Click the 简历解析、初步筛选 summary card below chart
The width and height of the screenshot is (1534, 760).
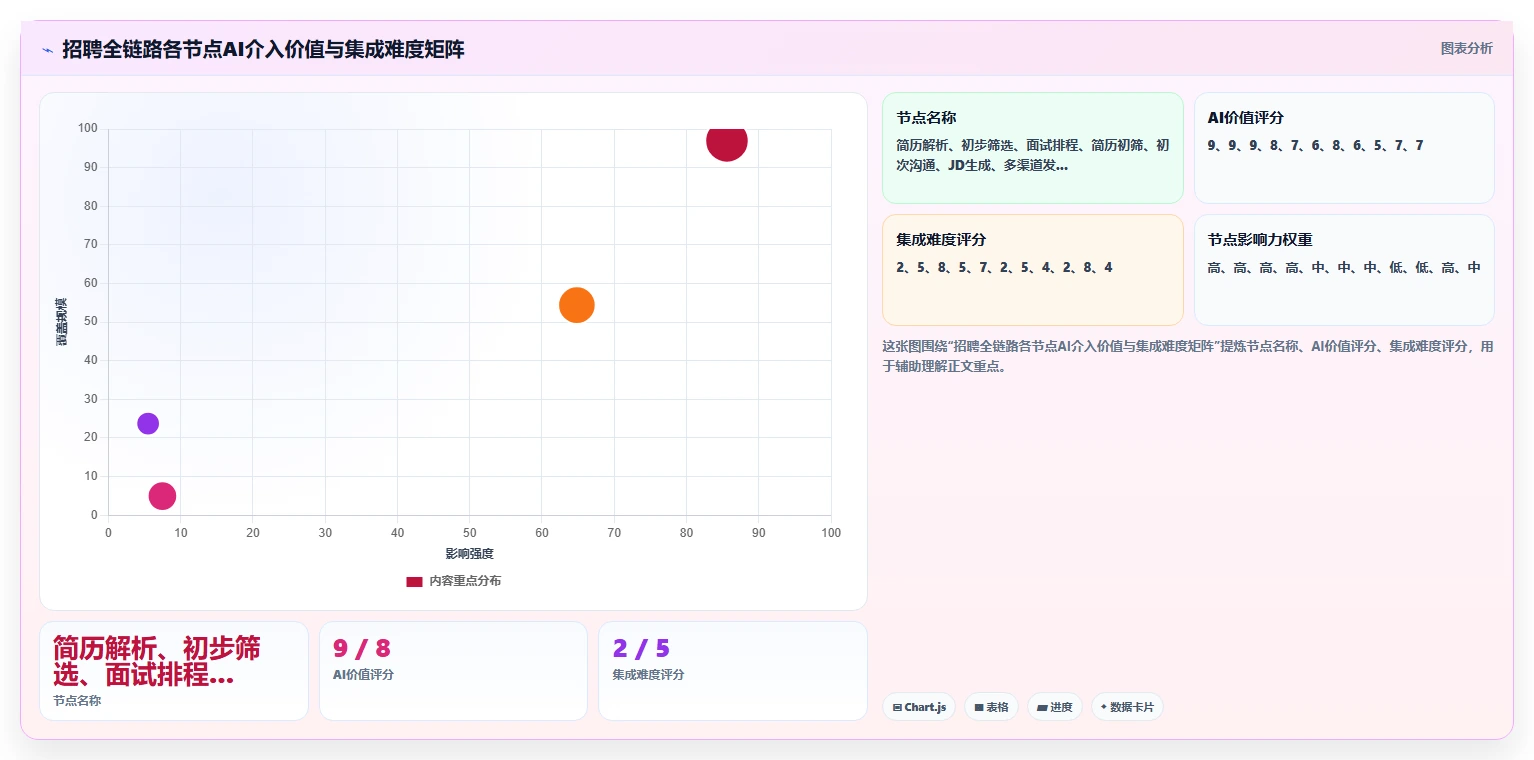[174, 670]
